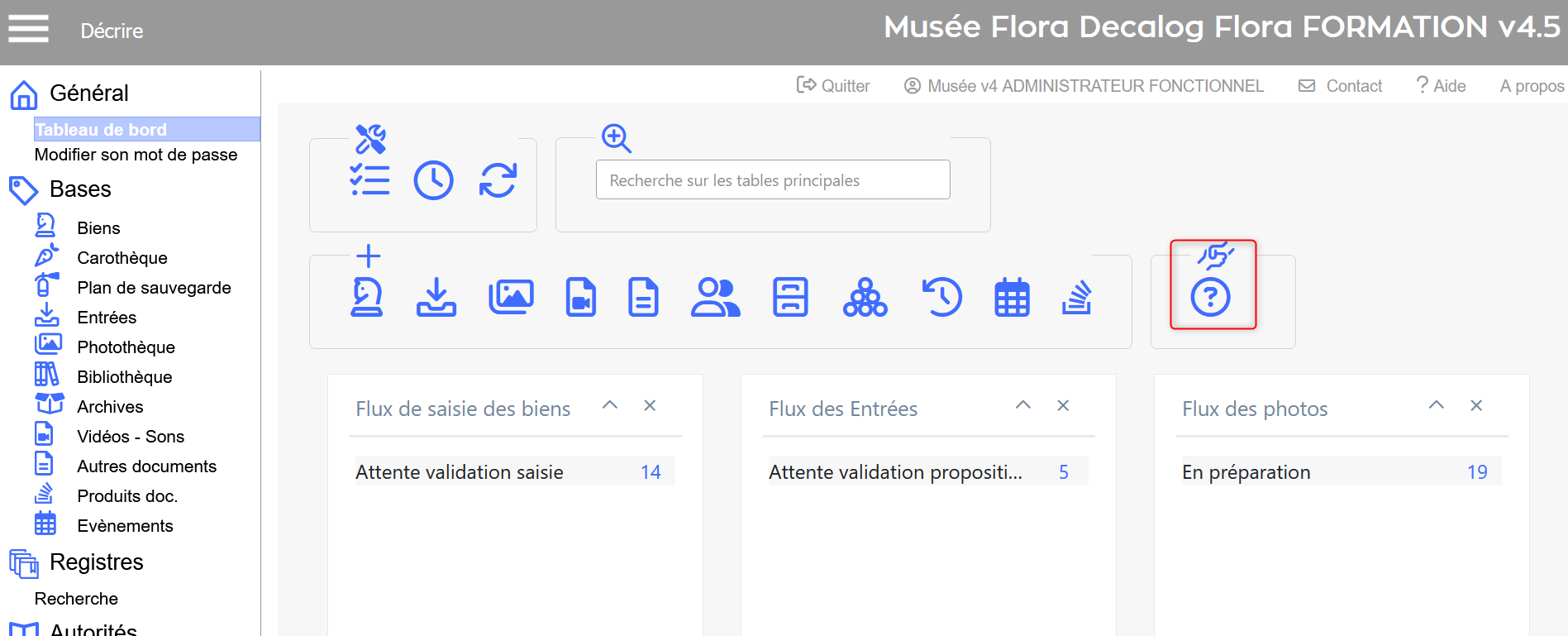The width and height of the screenshot is (1568, 636).
Task: Select Tableau de bord menu item
Action: 147,129
